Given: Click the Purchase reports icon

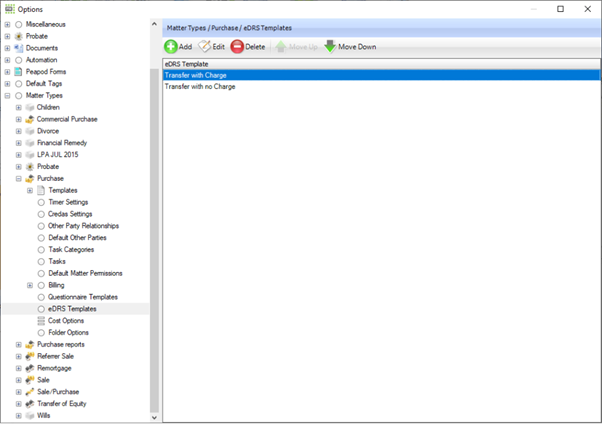Looking at the screenshot, I should [x=30, y=344].
